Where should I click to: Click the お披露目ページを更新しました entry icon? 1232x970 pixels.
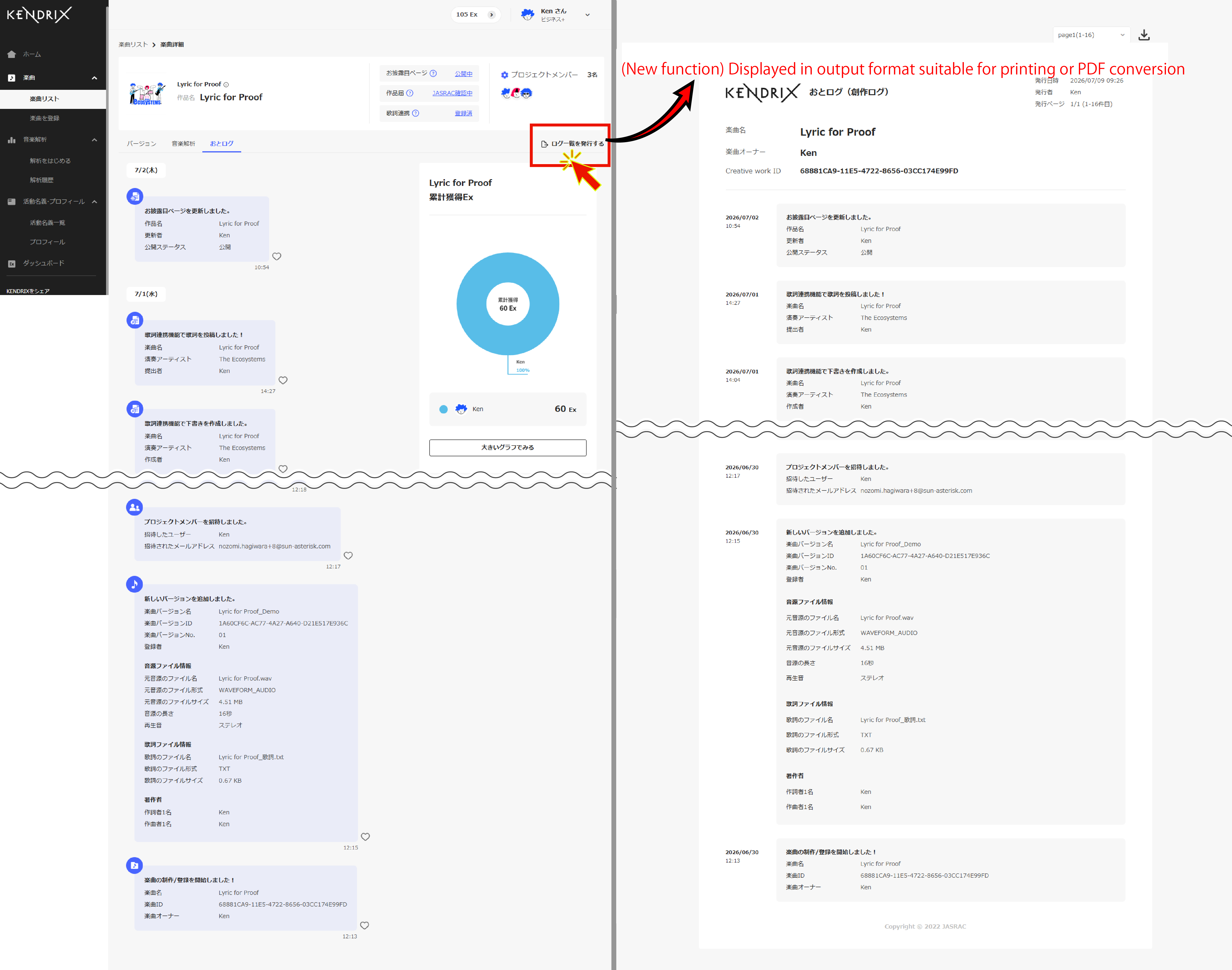tap(135, 197)
